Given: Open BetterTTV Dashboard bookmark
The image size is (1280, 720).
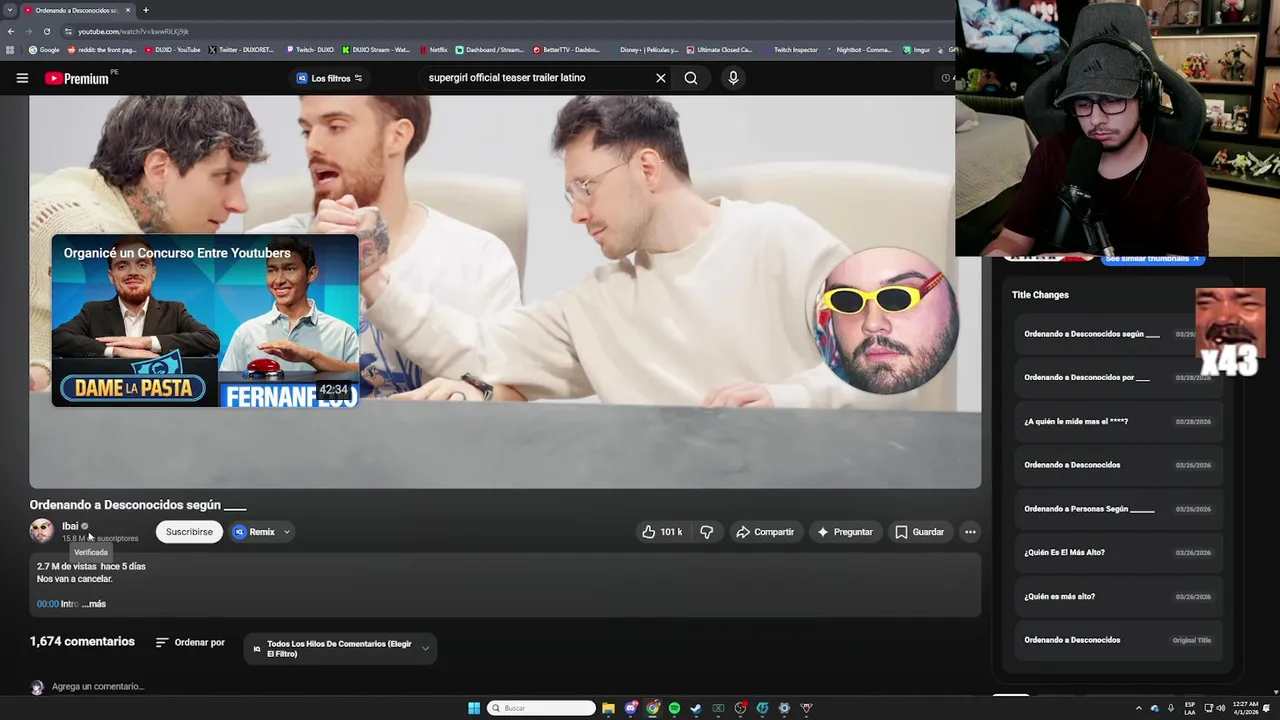Looking at the screenshot, I should point(566,50).
